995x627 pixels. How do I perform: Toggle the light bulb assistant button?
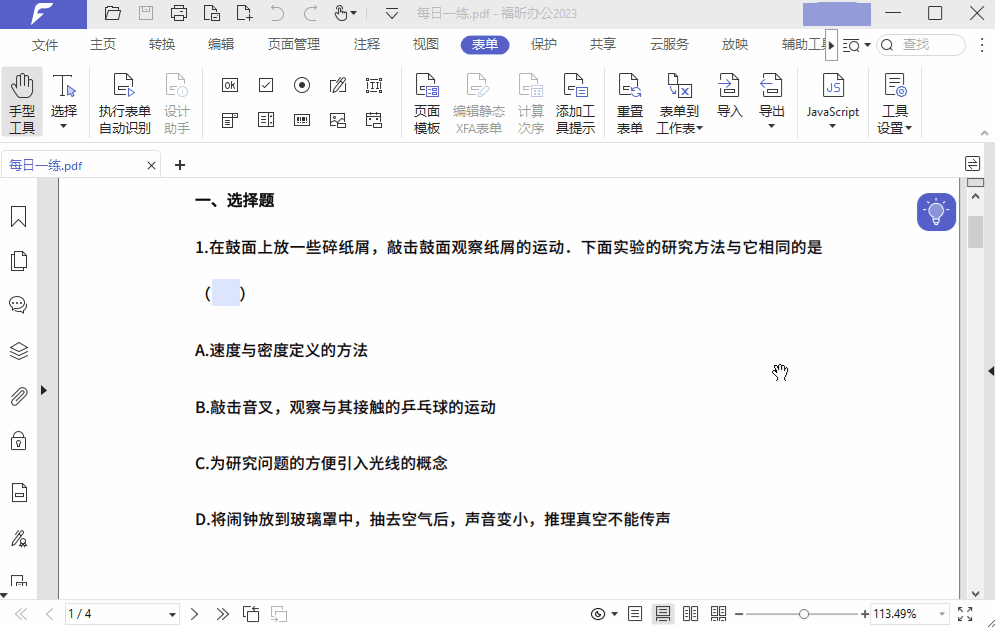pyautogui.click(x=936, y=211)
